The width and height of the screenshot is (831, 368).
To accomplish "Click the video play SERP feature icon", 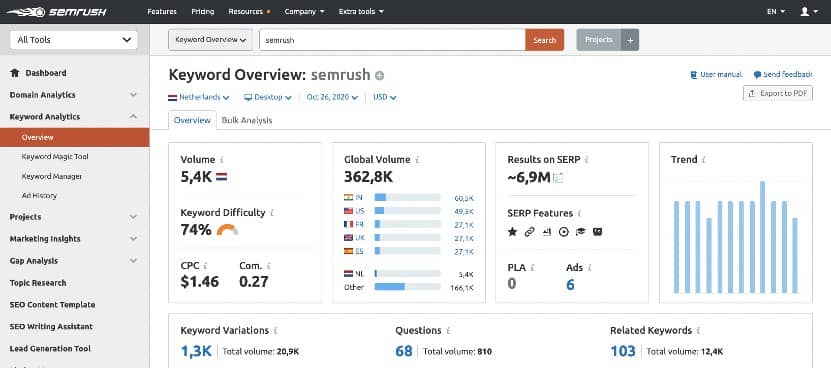I will pyautogui.click(x=563, y=232).
